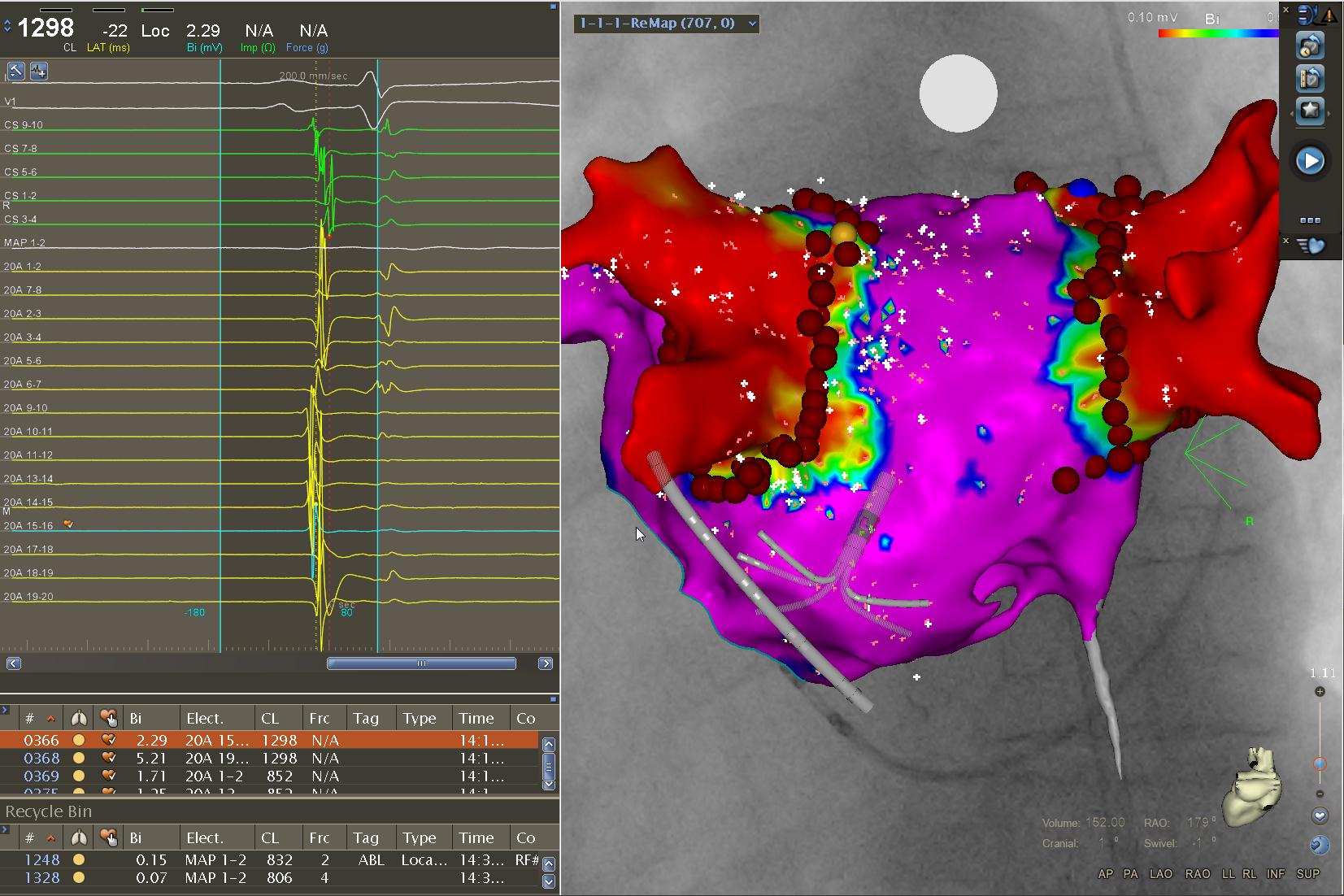Click the hammer tool icon above the ECG traces
The image size is (1344, 896).
tap(15, 72)
